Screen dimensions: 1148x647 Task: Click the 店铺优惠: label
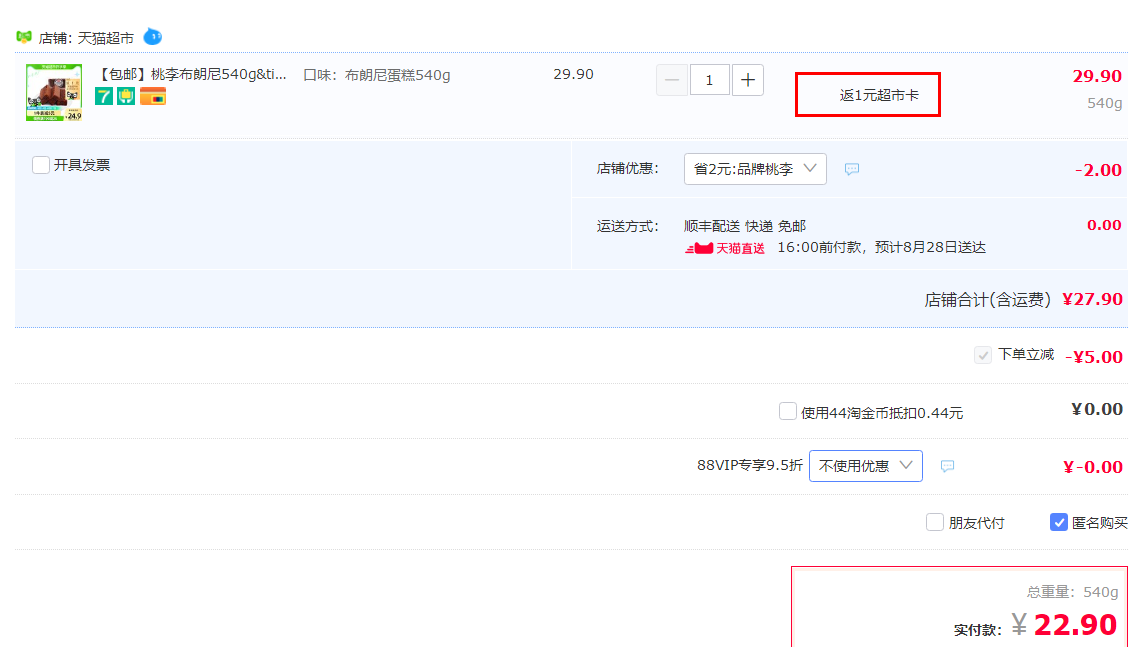click(627, 168)
